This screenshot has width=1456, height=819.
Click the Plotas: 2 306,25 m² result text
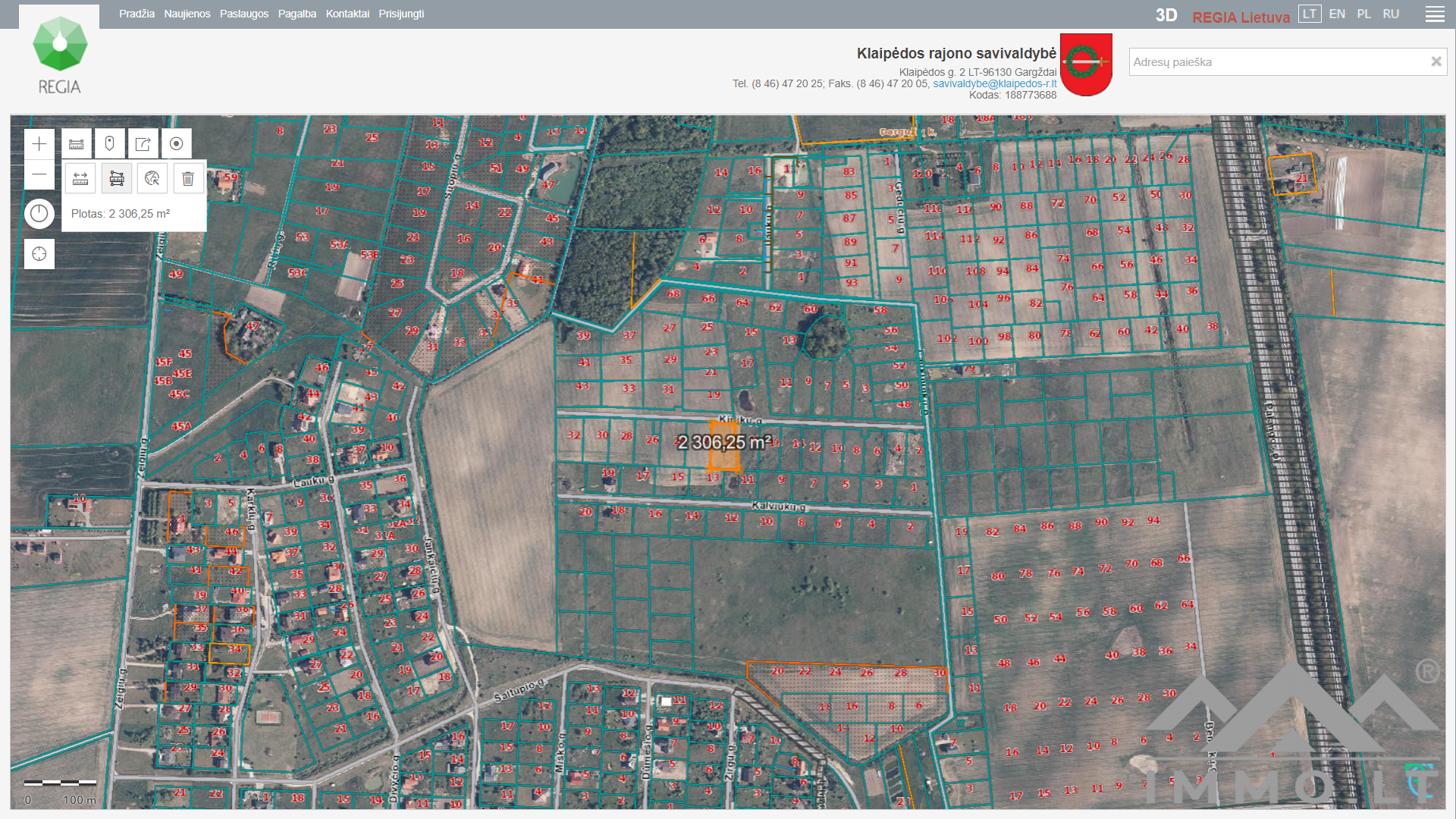pyautogui.click(x=121, y=214)
